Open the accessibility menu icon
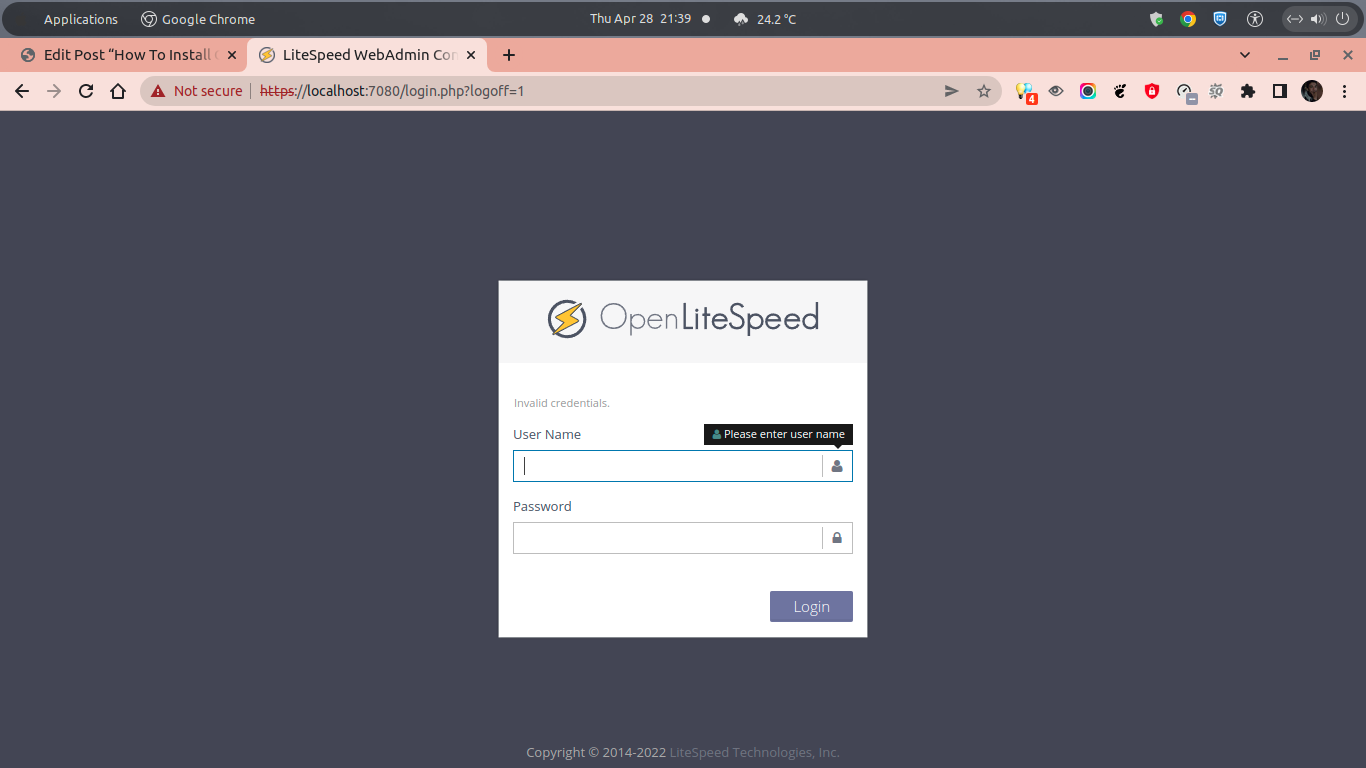This screenshot has width=1366, height=768. (x=1255, y=19)
